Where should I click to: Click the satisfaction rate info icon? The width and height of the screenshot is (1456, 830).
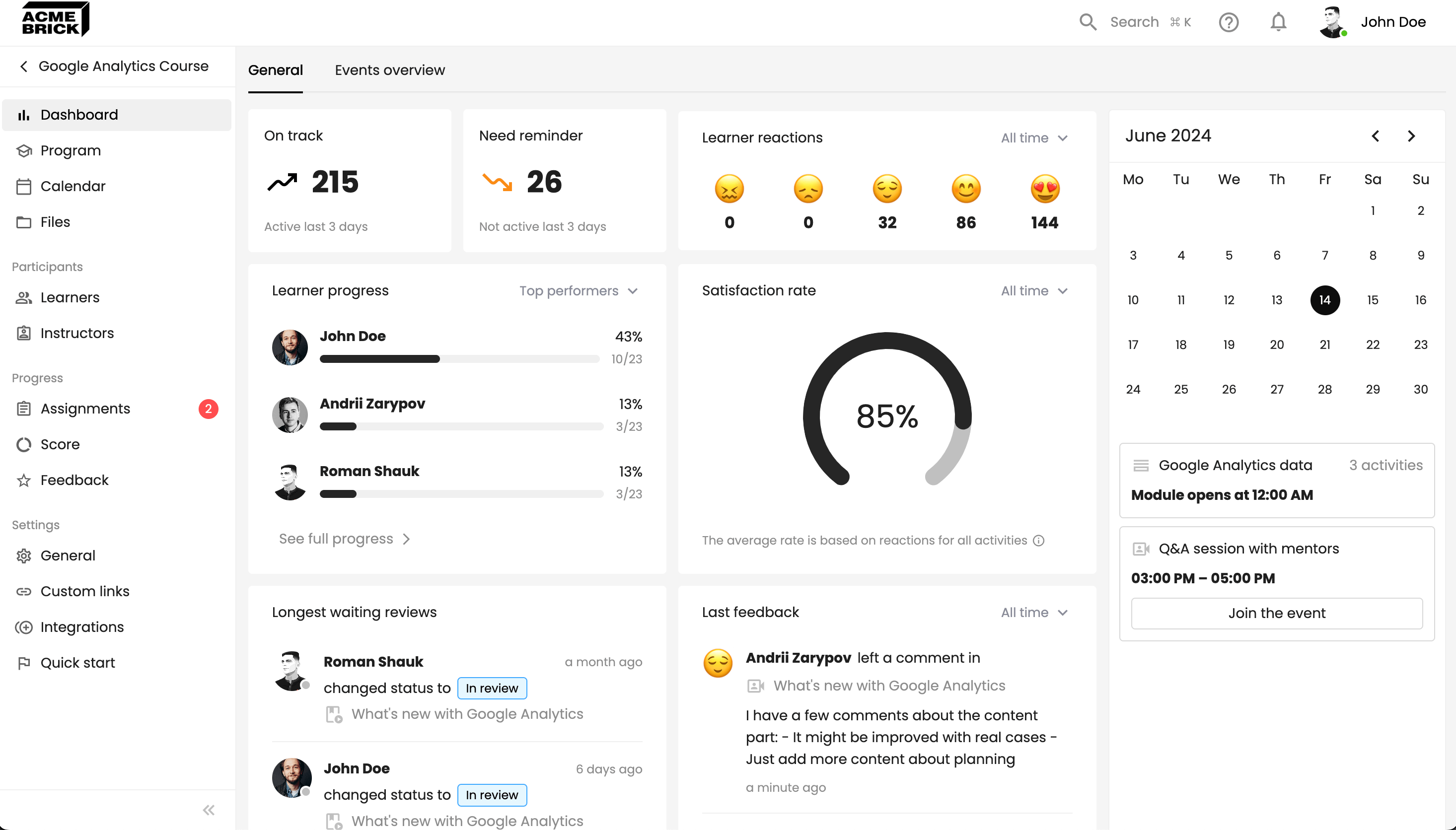pos(1039,541)
